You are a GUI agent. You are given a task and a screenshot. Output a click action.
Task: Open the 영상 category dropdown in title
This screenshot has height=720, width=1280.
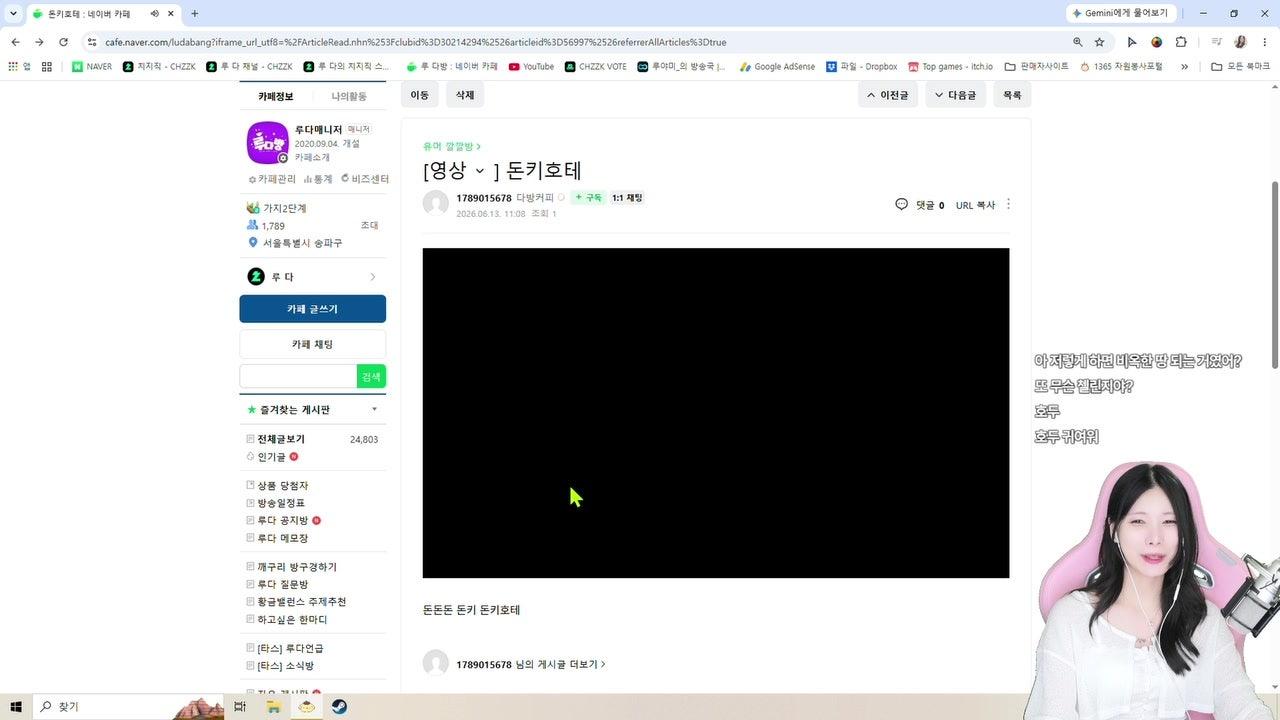pos(479,171)
